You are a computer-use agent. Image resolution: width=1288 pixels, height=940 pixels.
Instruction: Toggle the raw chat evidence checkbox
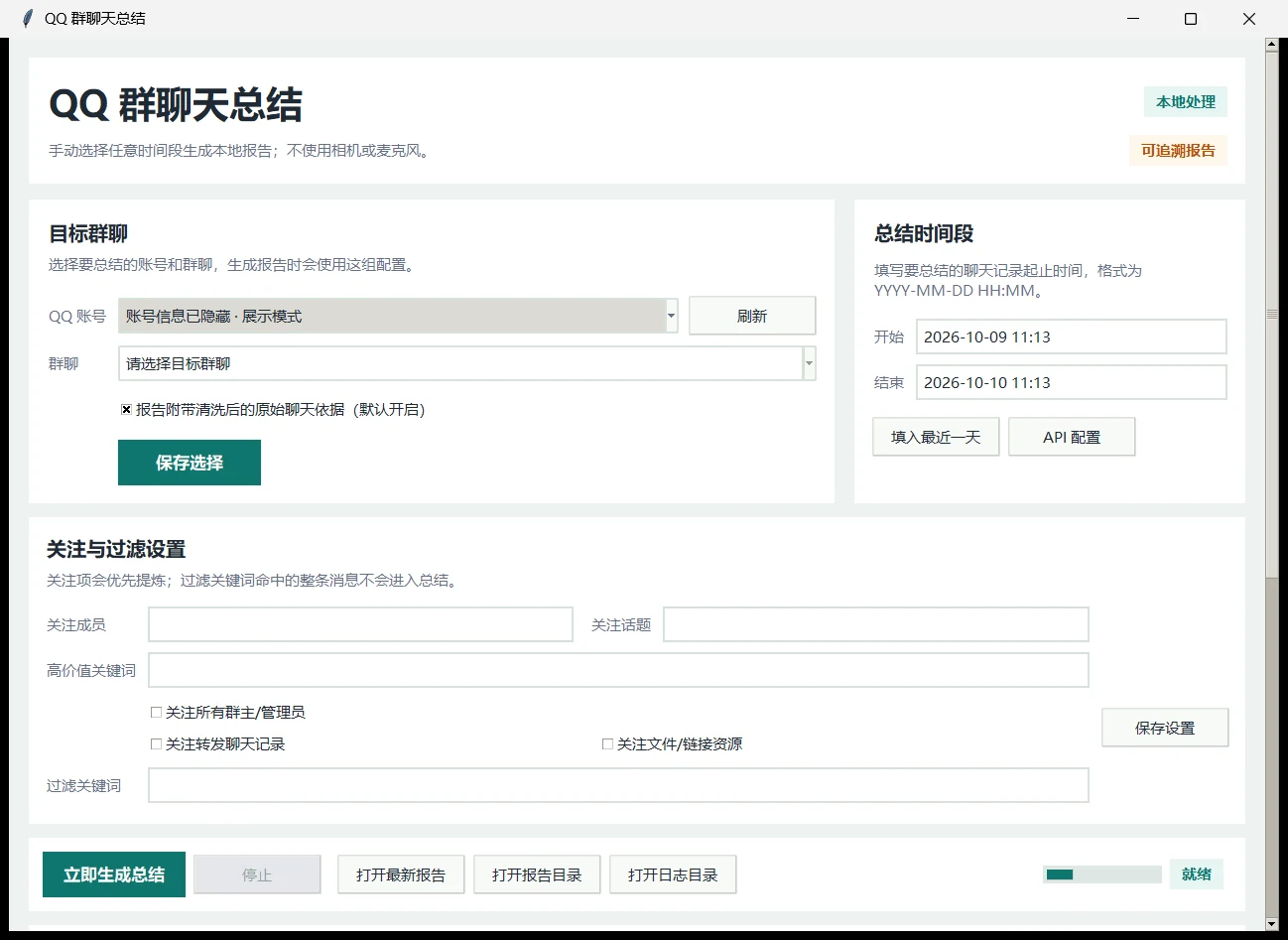coord(126,409)
